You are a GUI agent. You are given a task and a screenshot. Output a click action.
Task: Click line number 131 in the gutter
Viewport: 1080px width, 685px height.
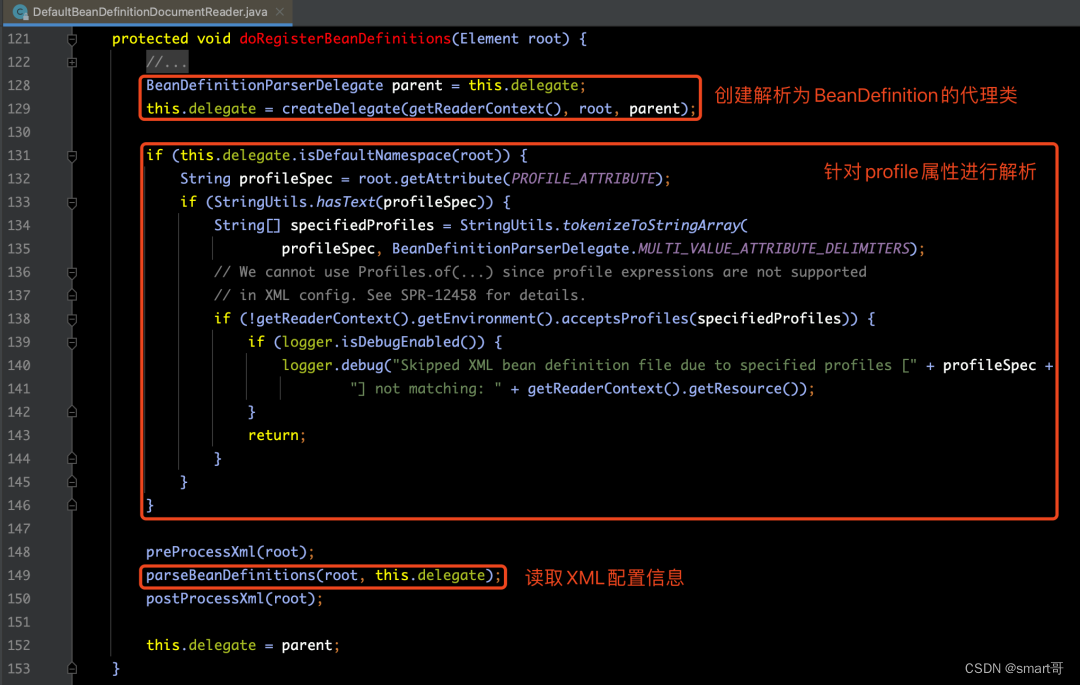[19, 156]
